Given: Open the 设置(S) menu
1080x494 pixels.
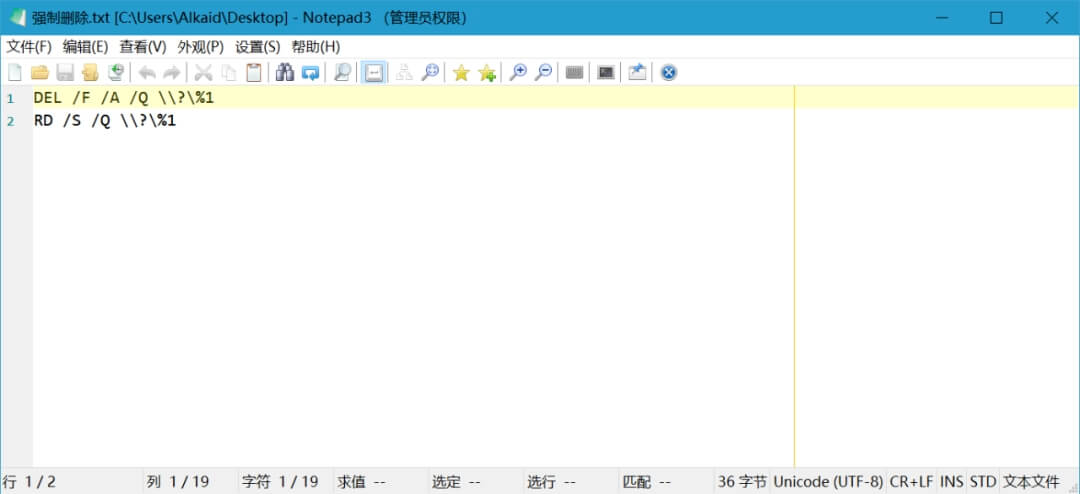Looking at the screenshot, I should [x=257, y=47].
